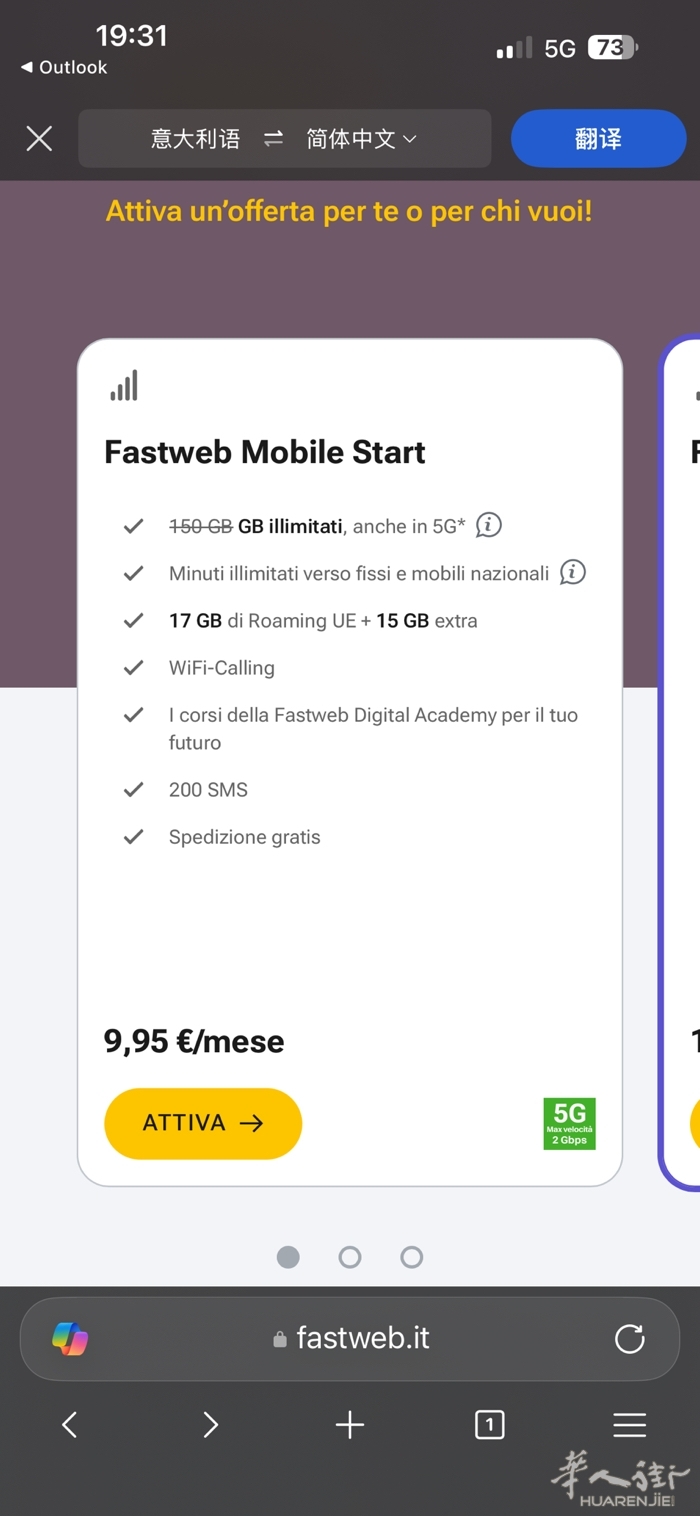Go back with the browser back arrow
The height and width of the screenshot is (1516, 700).
click(x=69, y=1425)
